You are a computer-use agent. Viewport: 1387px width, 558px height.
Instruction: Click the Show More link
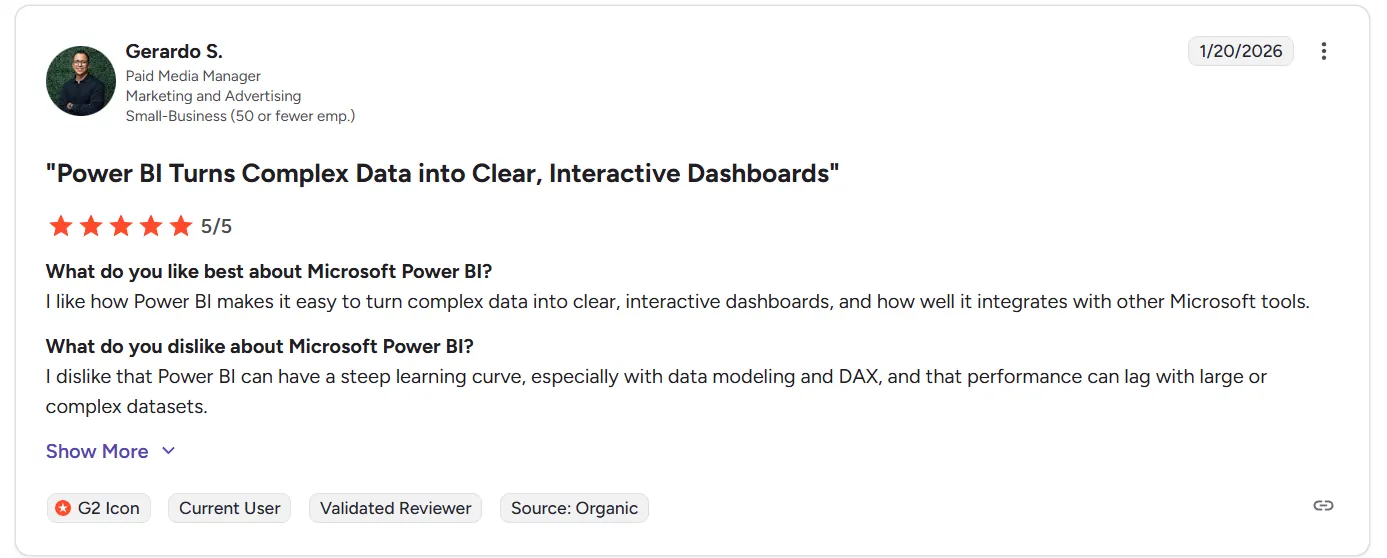tap(97, 451)
